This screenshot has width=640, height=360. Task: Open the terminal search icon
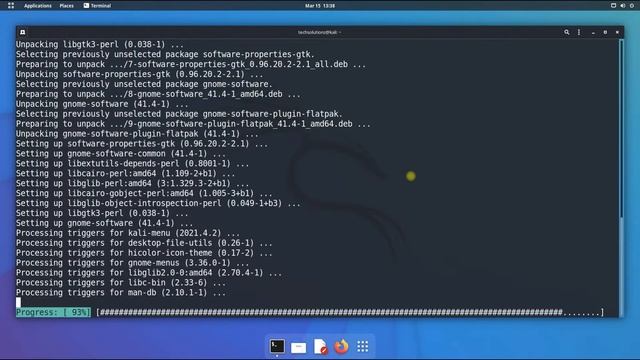tap(567, 32)
